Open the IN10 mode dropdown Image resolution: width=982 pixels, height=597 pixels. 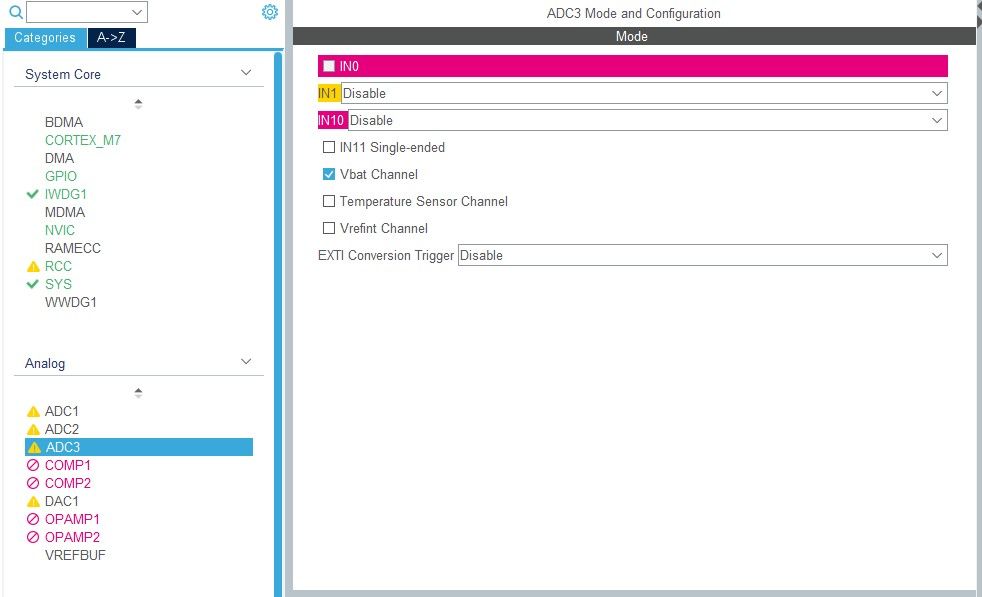[648, 120]
